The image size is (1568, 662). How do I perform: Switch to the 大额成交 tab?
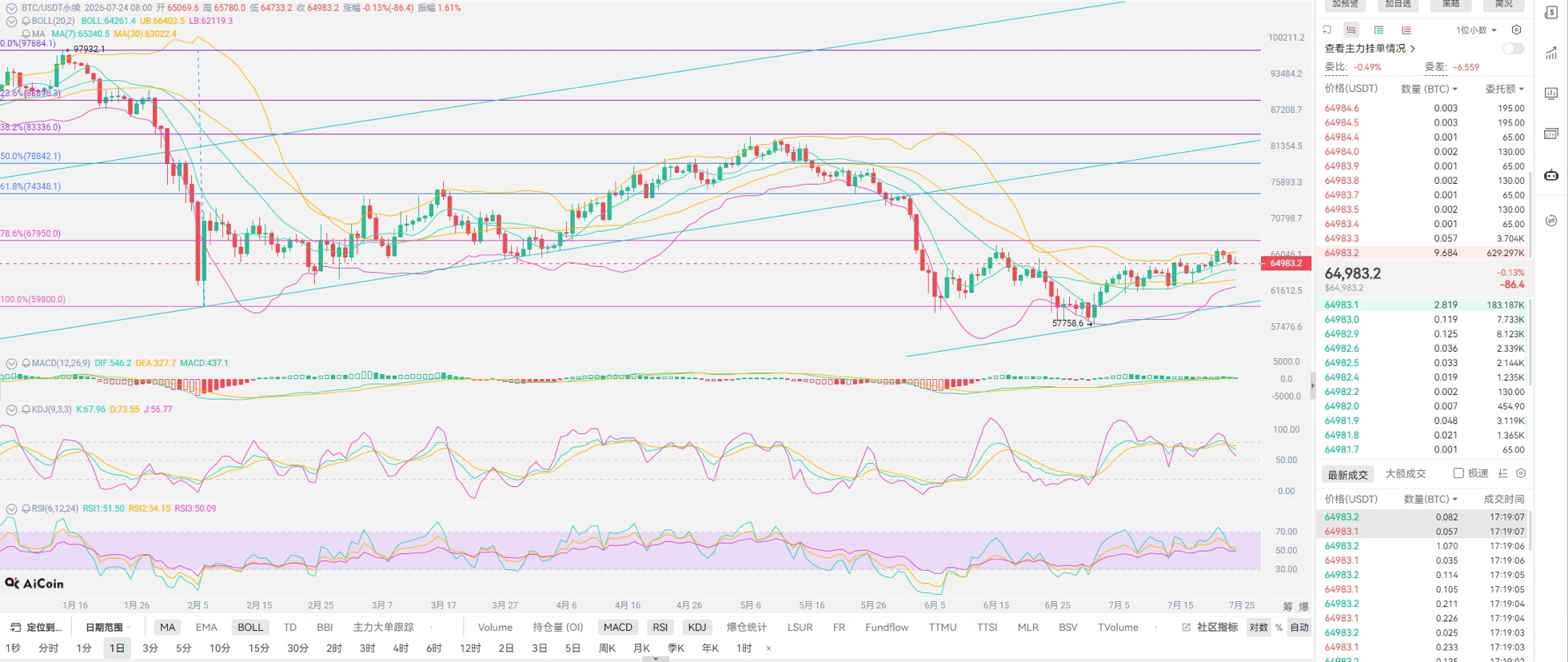[1405, 473]
